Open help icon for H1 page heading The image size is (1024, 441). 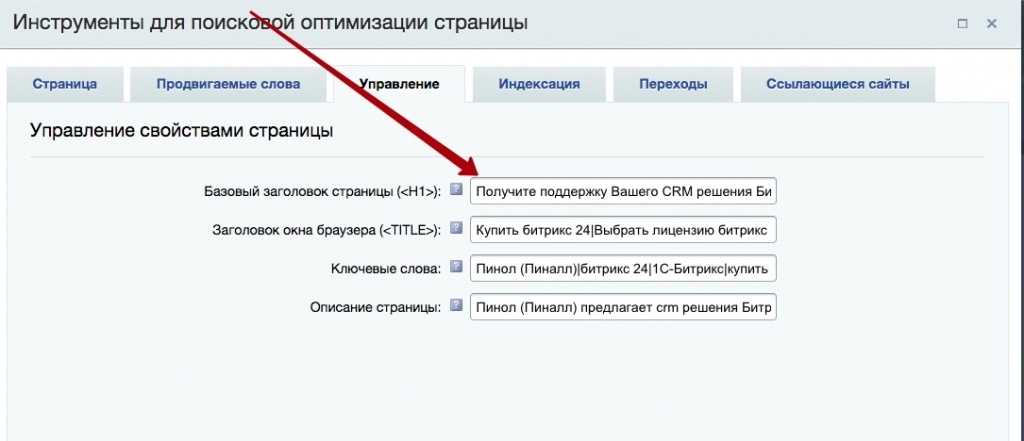pyautogui.click(x=456, y=189)
